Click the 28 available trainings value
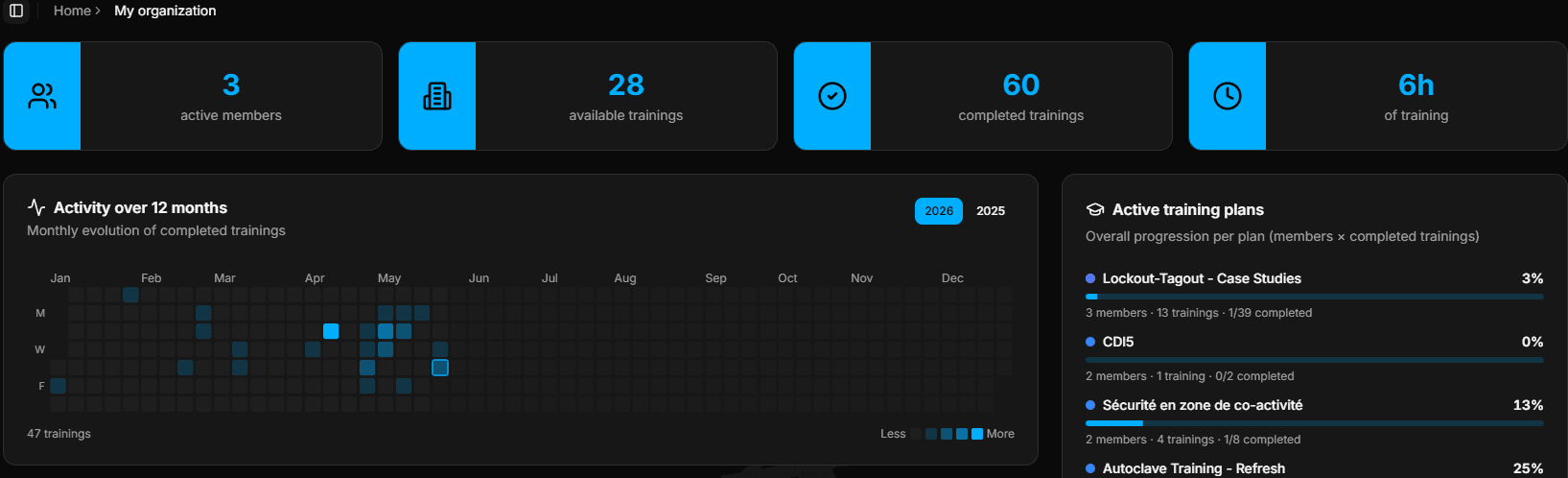Image resolution: width=1568 pixels, height=478 pixels. click(x=626, y=84)
